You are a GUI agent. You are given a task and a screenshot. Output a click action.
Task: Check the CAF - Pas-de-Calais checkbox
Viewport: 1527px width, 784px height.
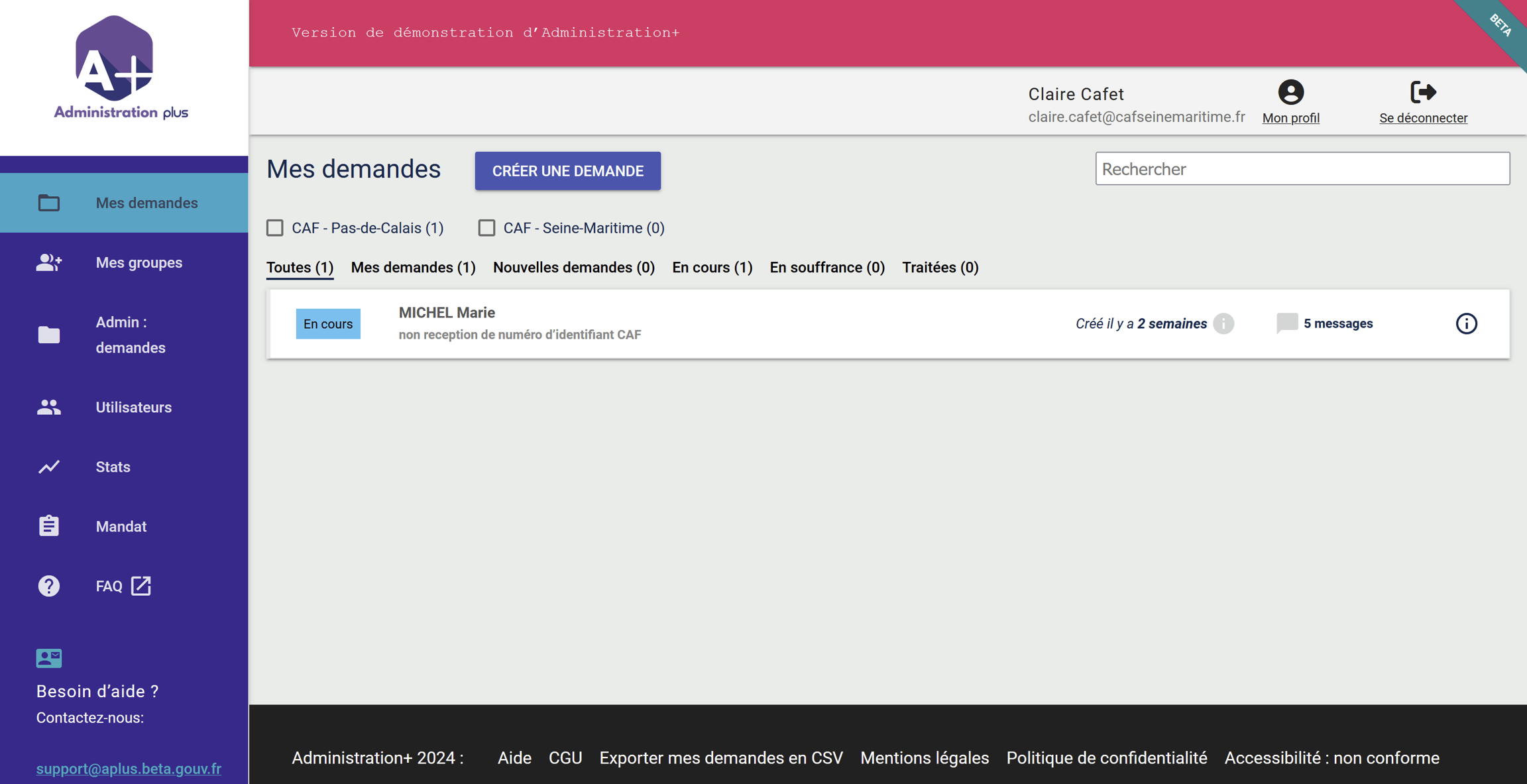275,228
